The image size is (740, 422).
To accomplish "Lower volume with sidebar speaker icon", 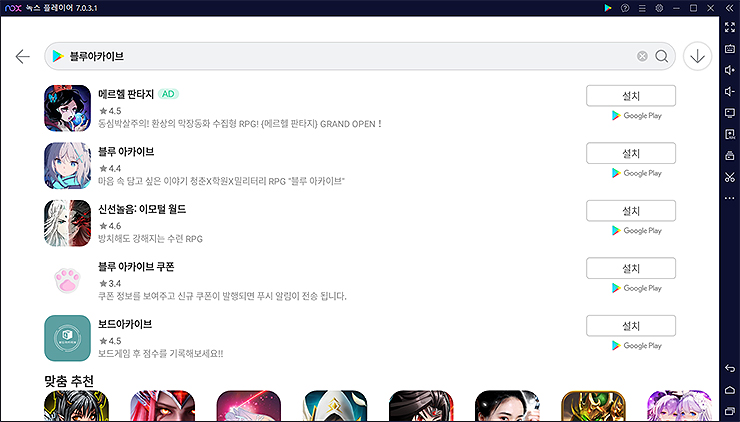I will (x=730, y=91).
